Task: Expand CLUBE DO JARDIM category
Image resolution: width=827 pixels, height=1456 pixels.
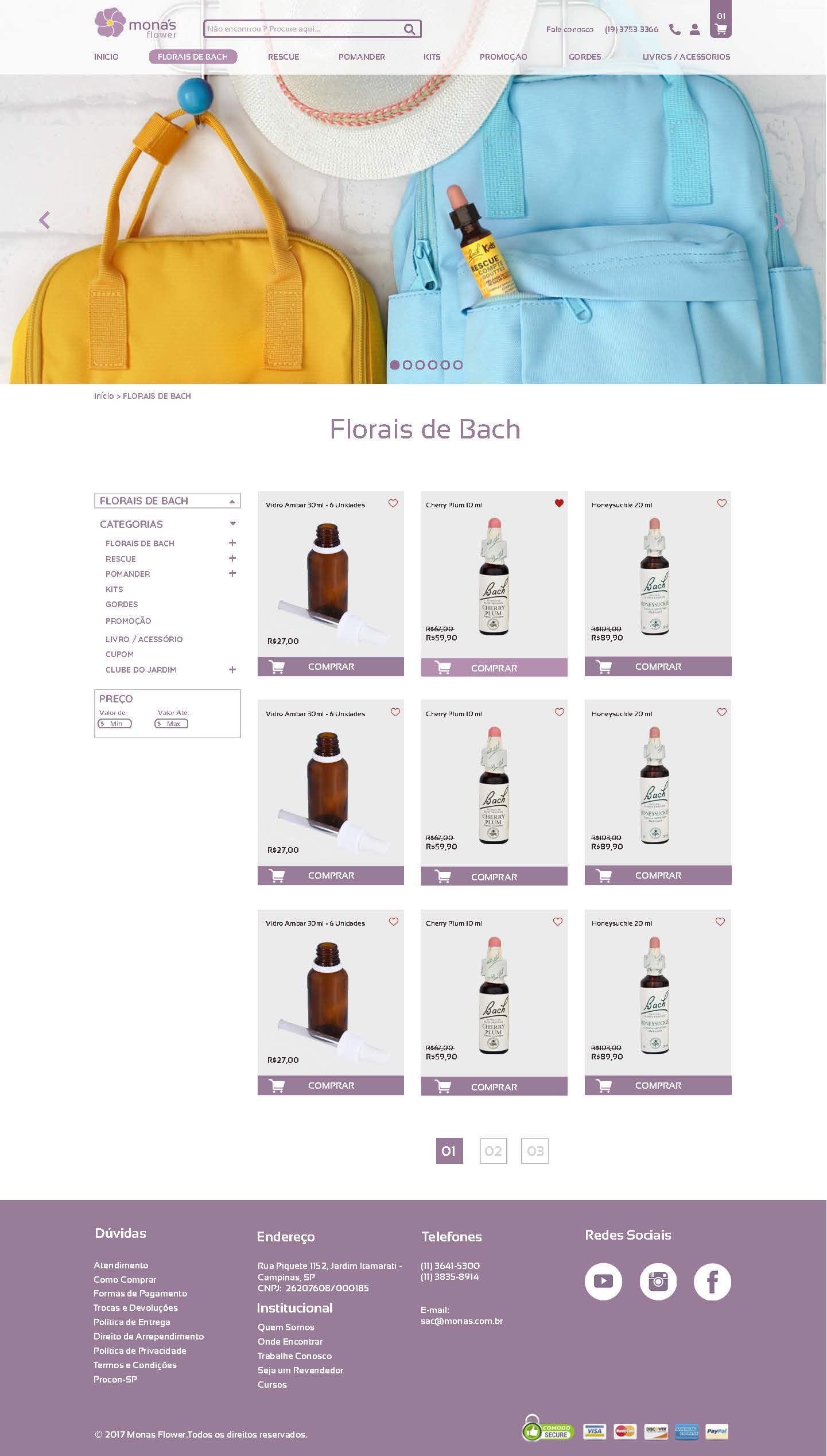Action: (x=232, y=670)
